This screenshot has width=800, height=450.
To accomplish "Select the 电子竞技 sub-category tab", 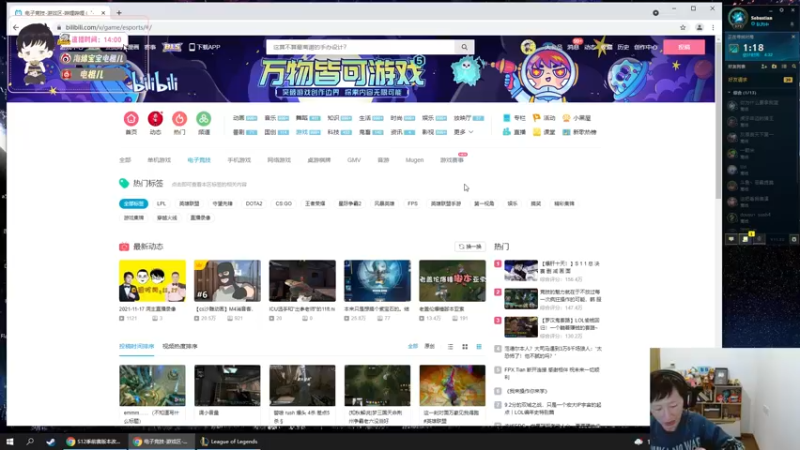I will coord(199,160).
